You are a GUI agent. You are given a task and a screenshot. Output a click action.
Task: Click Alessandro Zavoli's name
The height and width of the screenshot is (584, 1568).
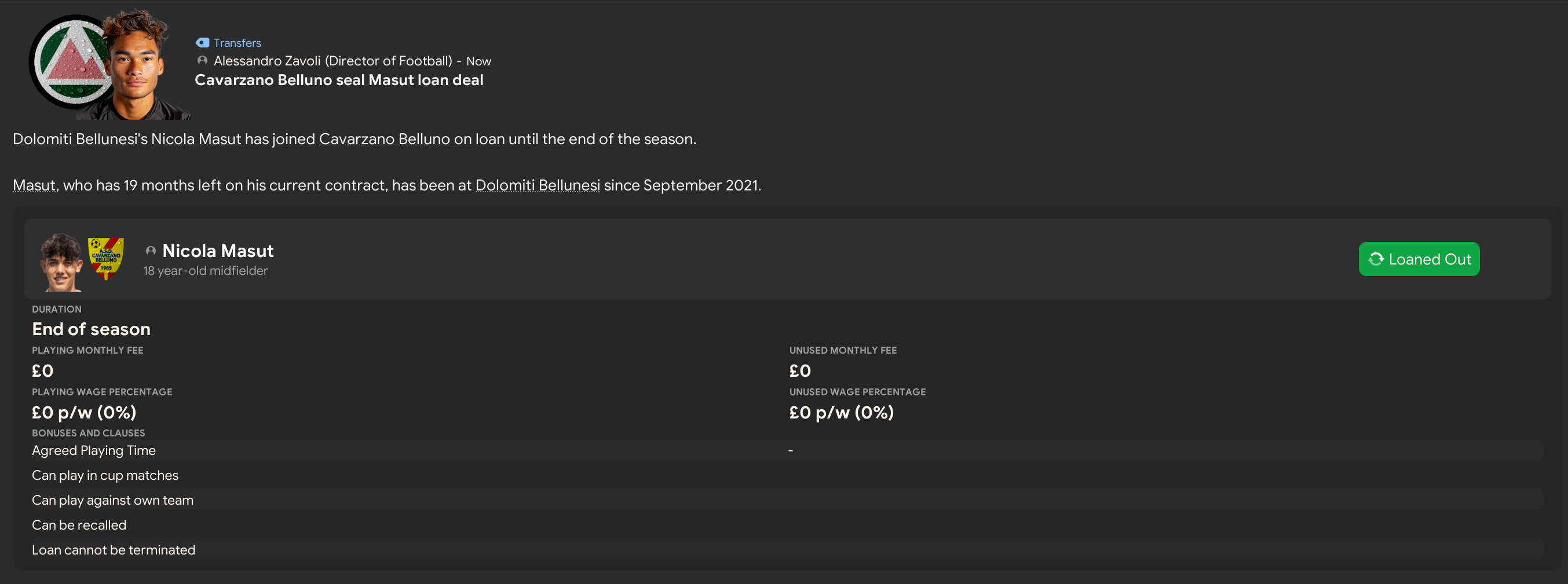[x=266, y=61]
